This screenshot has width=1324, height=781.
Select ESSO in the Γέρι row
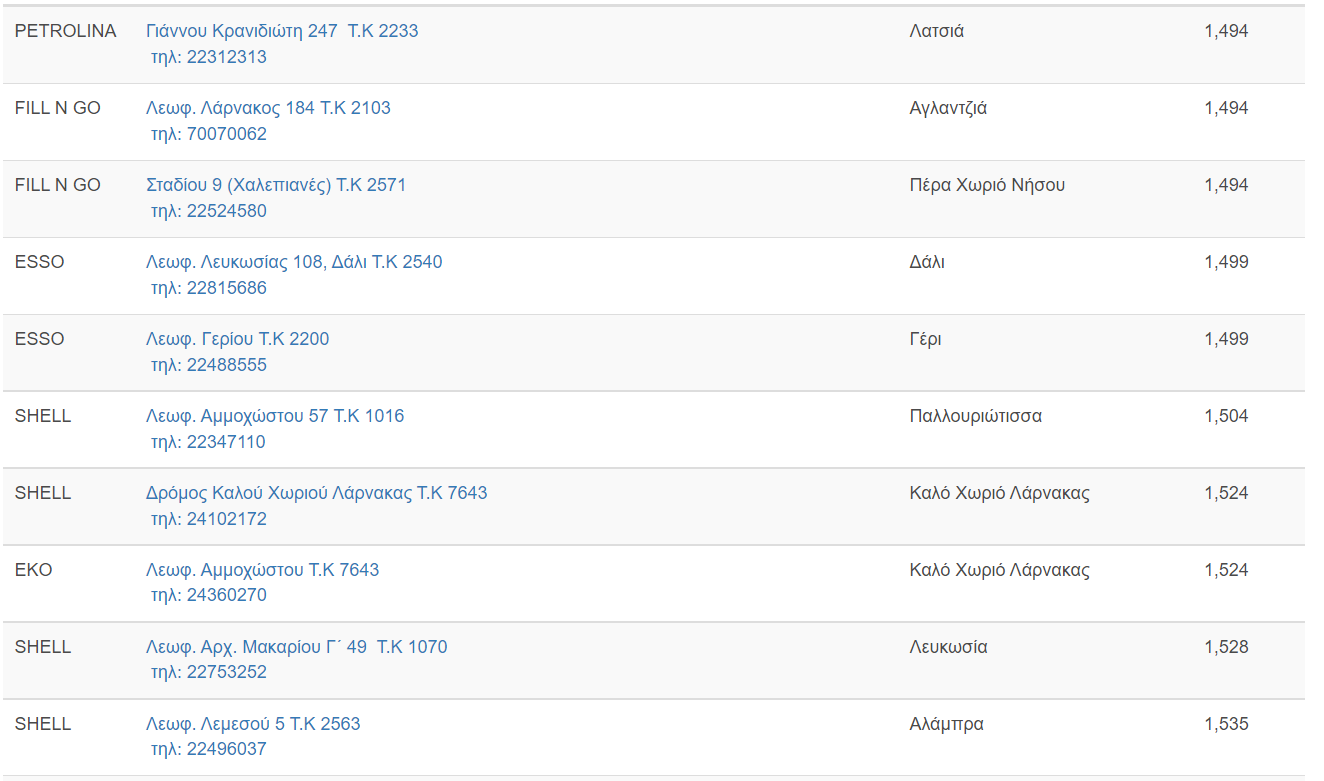coord(40,339)
